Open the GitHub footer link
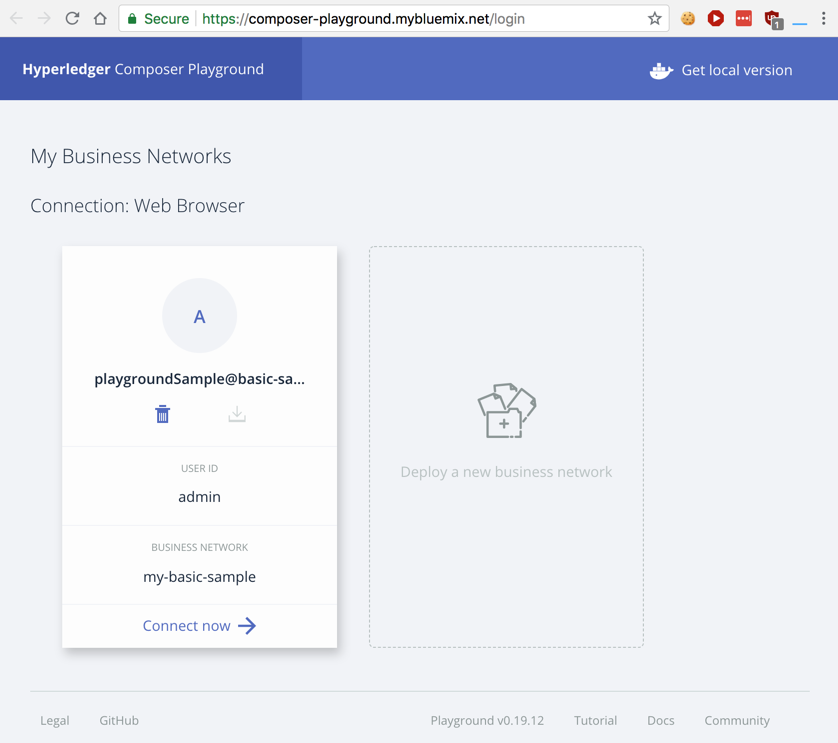The width and height of the screenshot is (838, 743). pyautogui.click(x=119, y=720)
